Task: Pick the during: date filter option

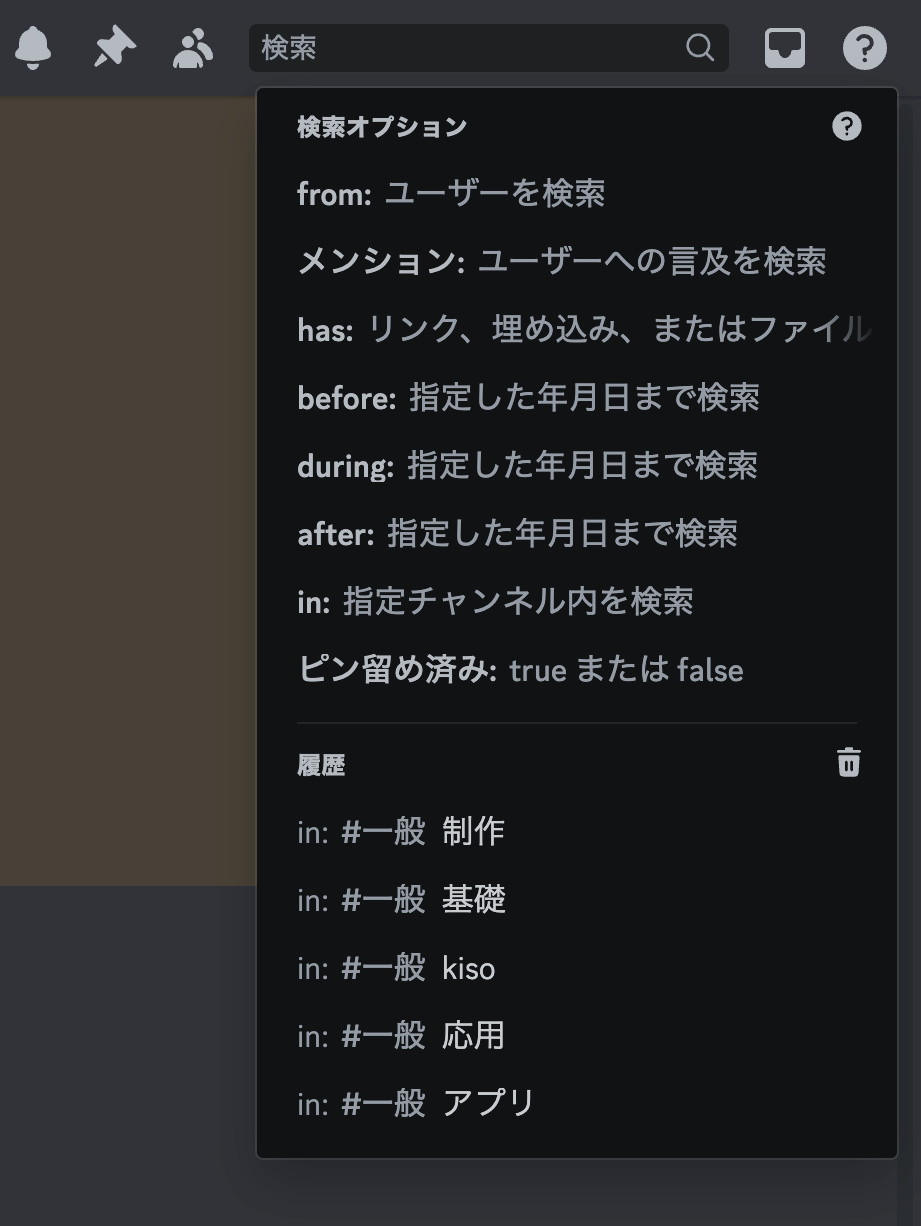Action: (577, 465)
